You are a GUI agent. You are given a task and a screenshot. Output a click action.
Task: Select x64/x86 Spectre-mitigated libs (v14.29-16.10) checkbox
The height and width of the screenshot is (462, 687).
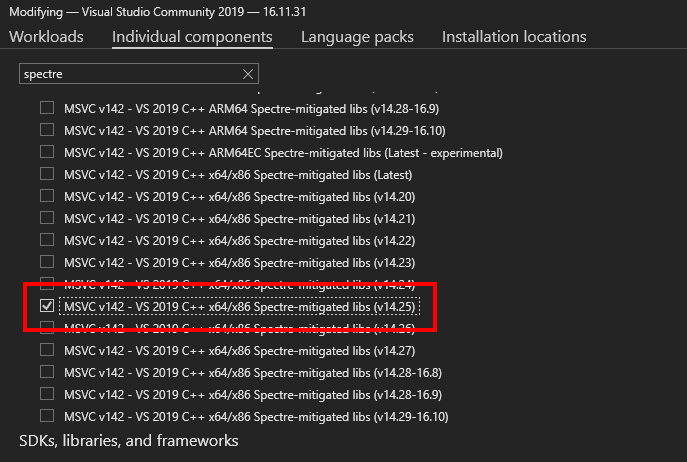coord(47,416)
